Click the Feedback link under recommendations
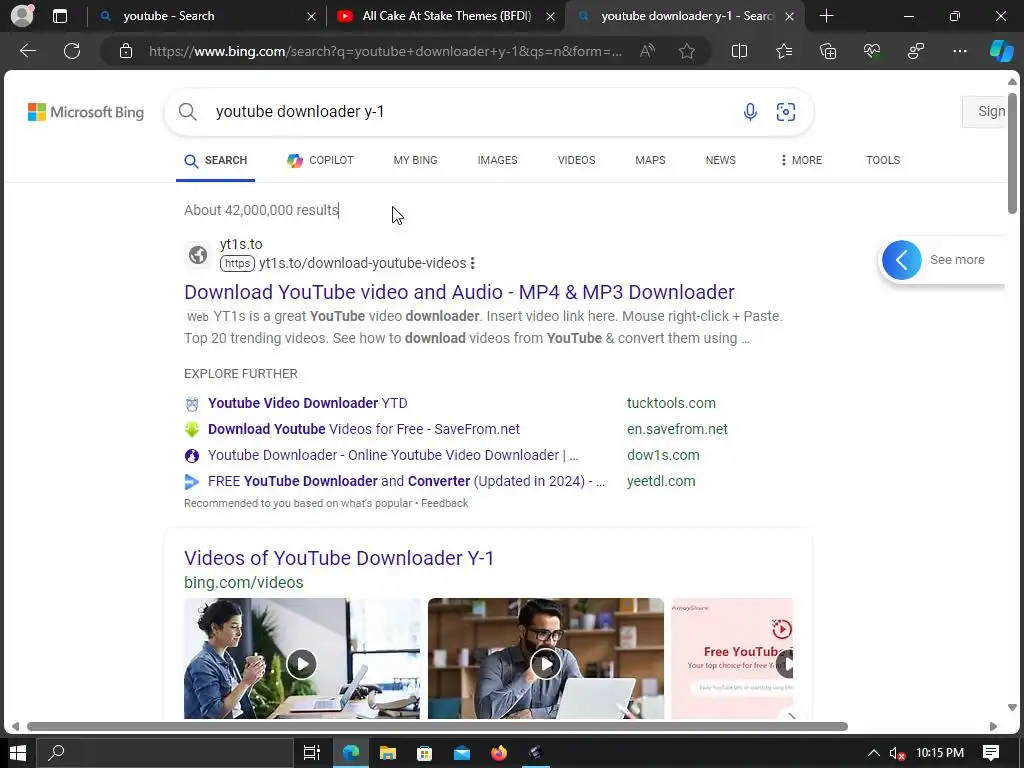This screenshot has height=768, width=1024. [x=444, y=504]
